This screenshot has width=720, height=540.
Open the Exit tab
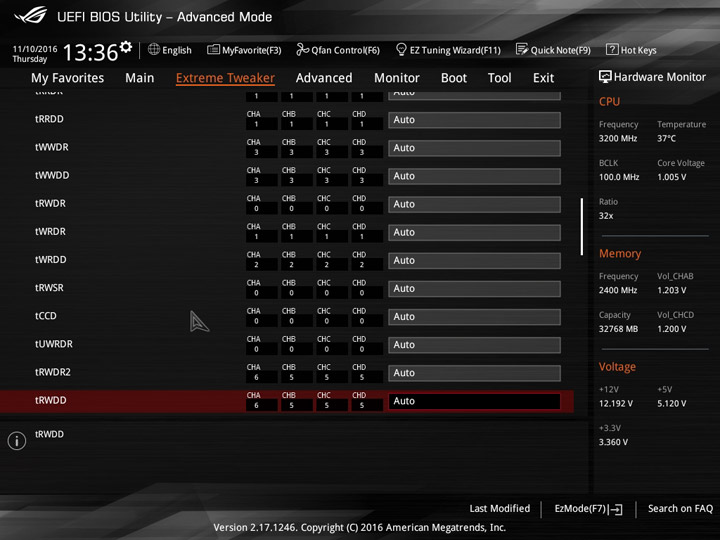click(543, 78)
